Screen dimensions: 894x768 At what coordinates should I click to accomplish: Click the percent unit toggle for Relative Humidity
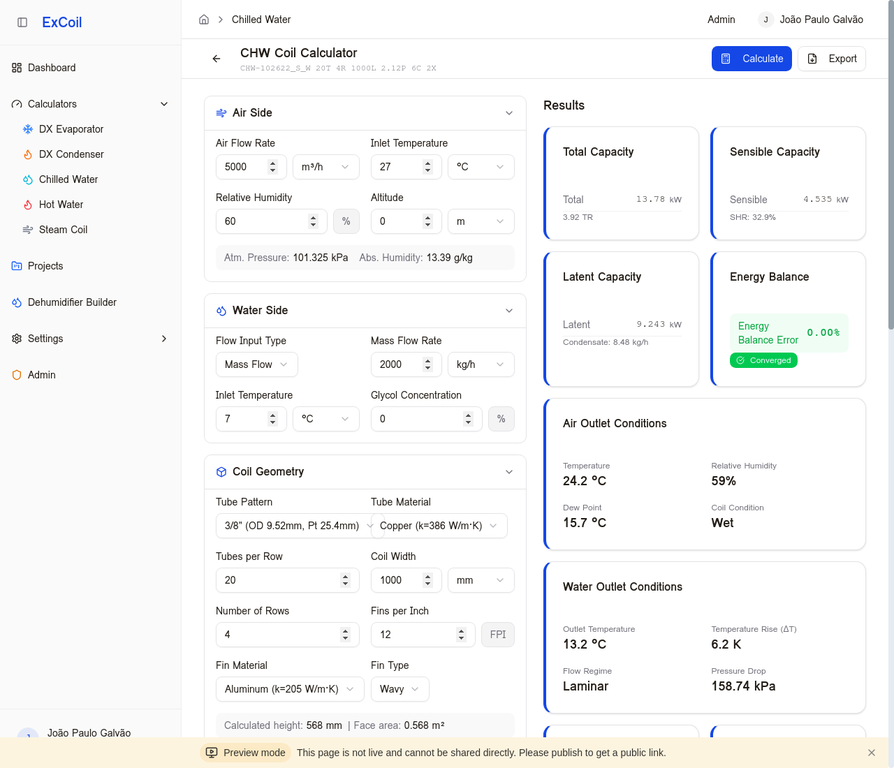346,220
